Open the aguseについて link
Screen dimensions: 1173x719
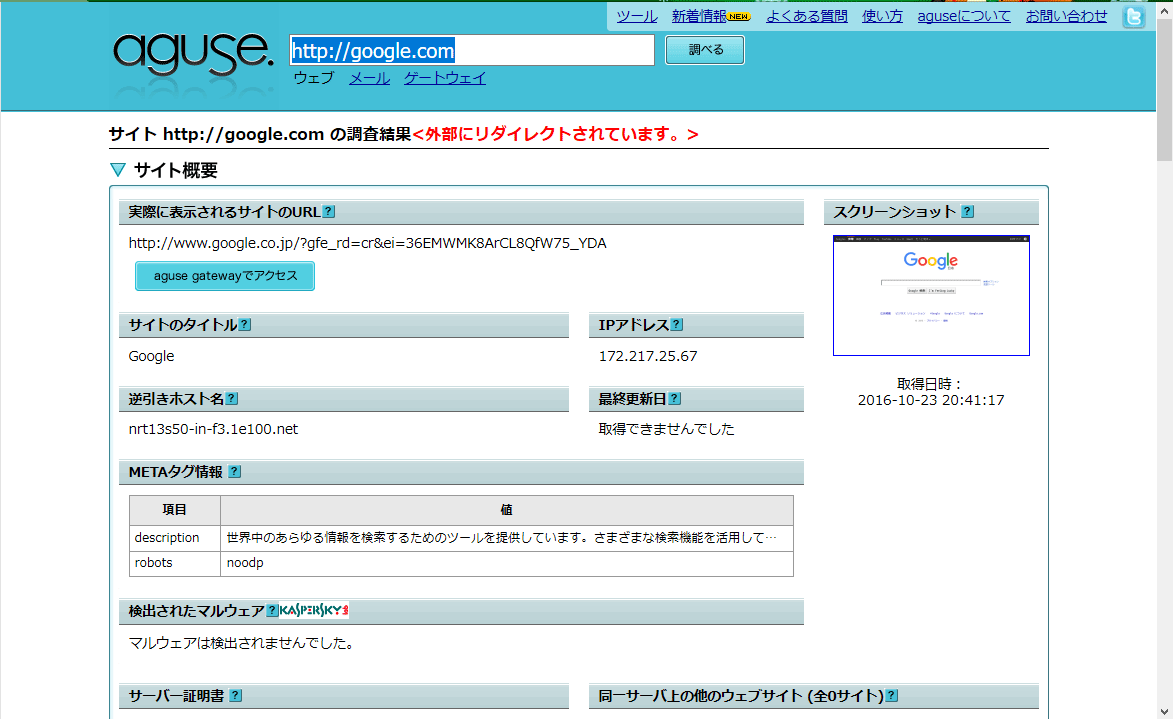pyautogui.click(x=964, y=16)
